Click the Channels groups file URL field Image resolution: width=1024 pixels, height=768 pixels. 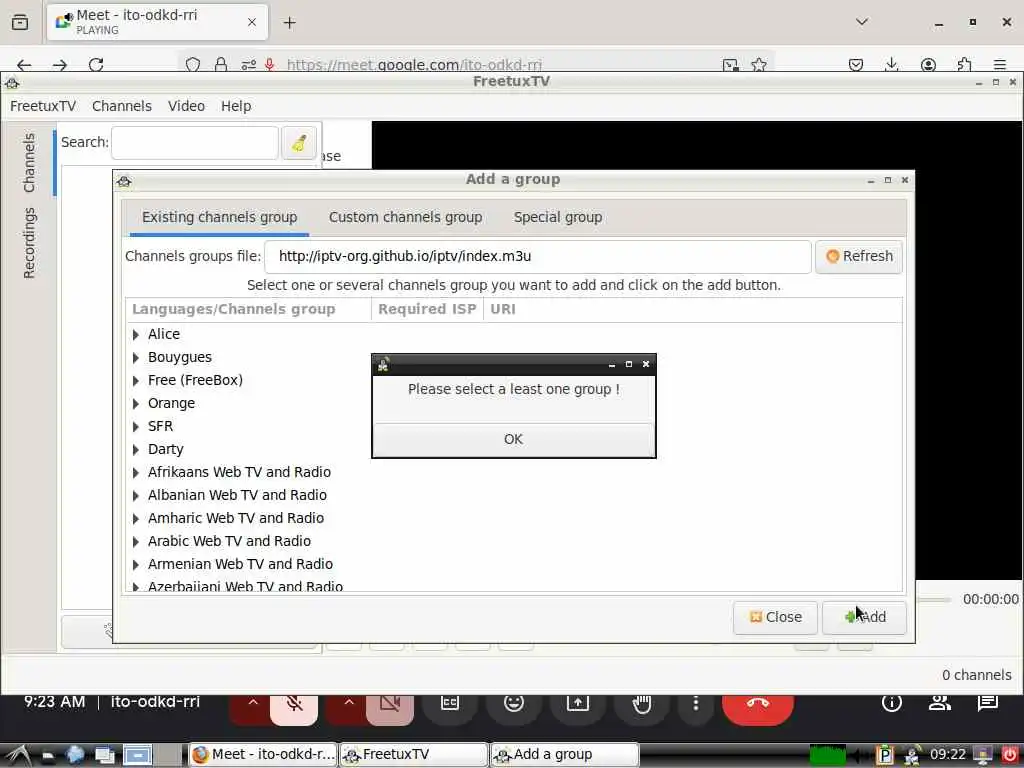pos(537,256)
